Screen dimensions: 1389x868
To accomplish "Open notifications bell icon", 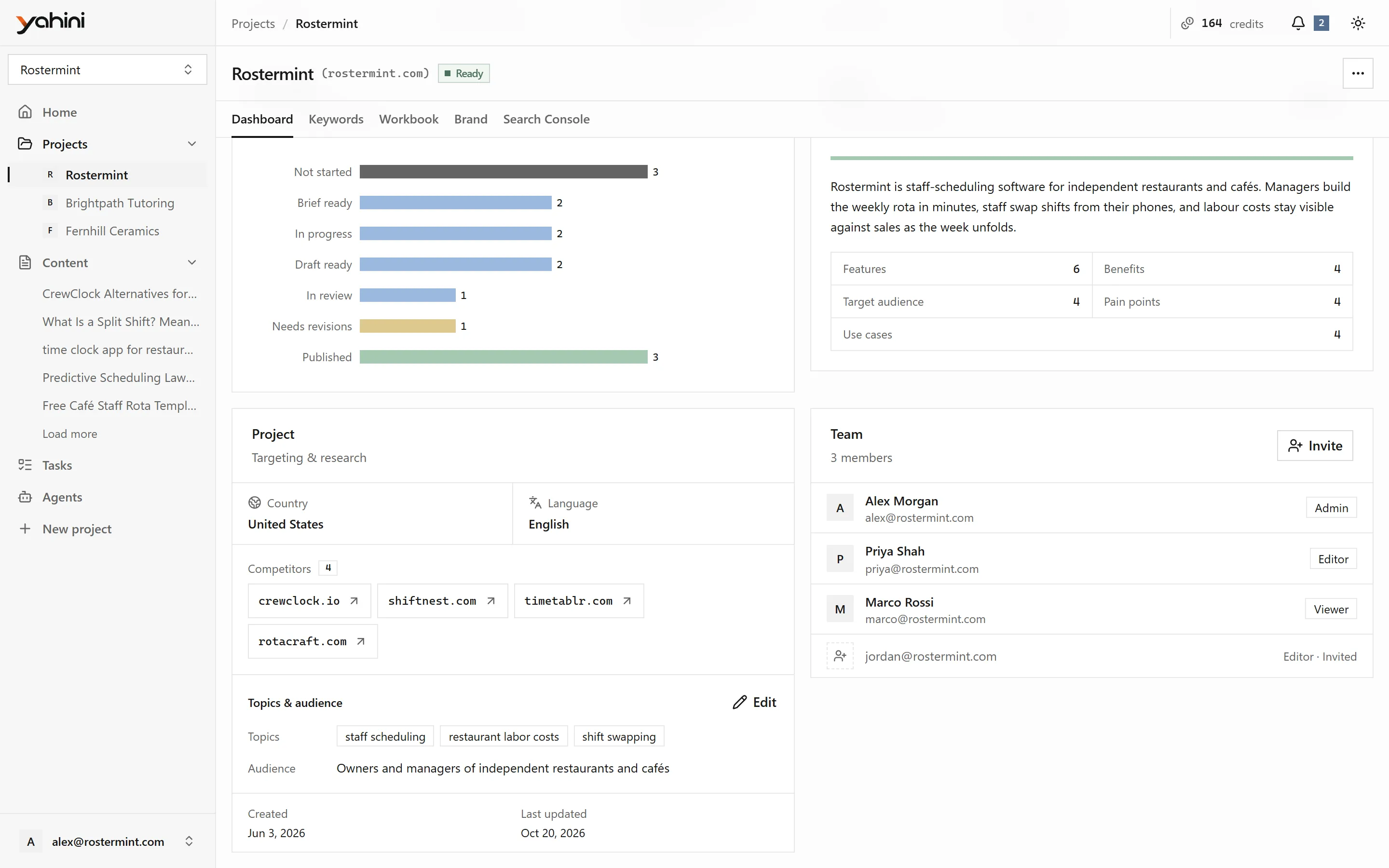I will [1298, 24].
